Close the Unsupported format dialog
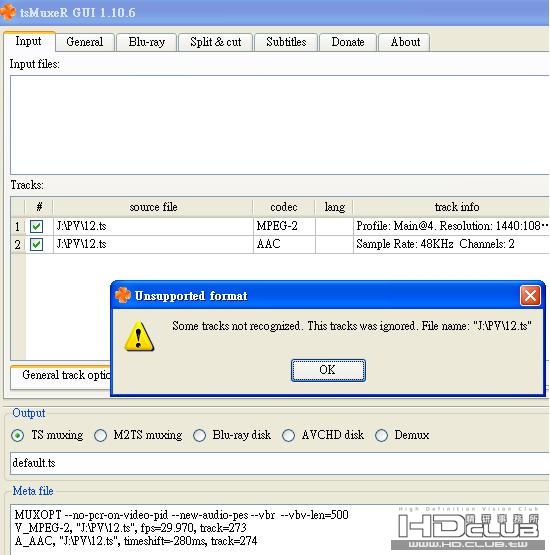Screen dimensions: 550x555 [x=530, y=295]
